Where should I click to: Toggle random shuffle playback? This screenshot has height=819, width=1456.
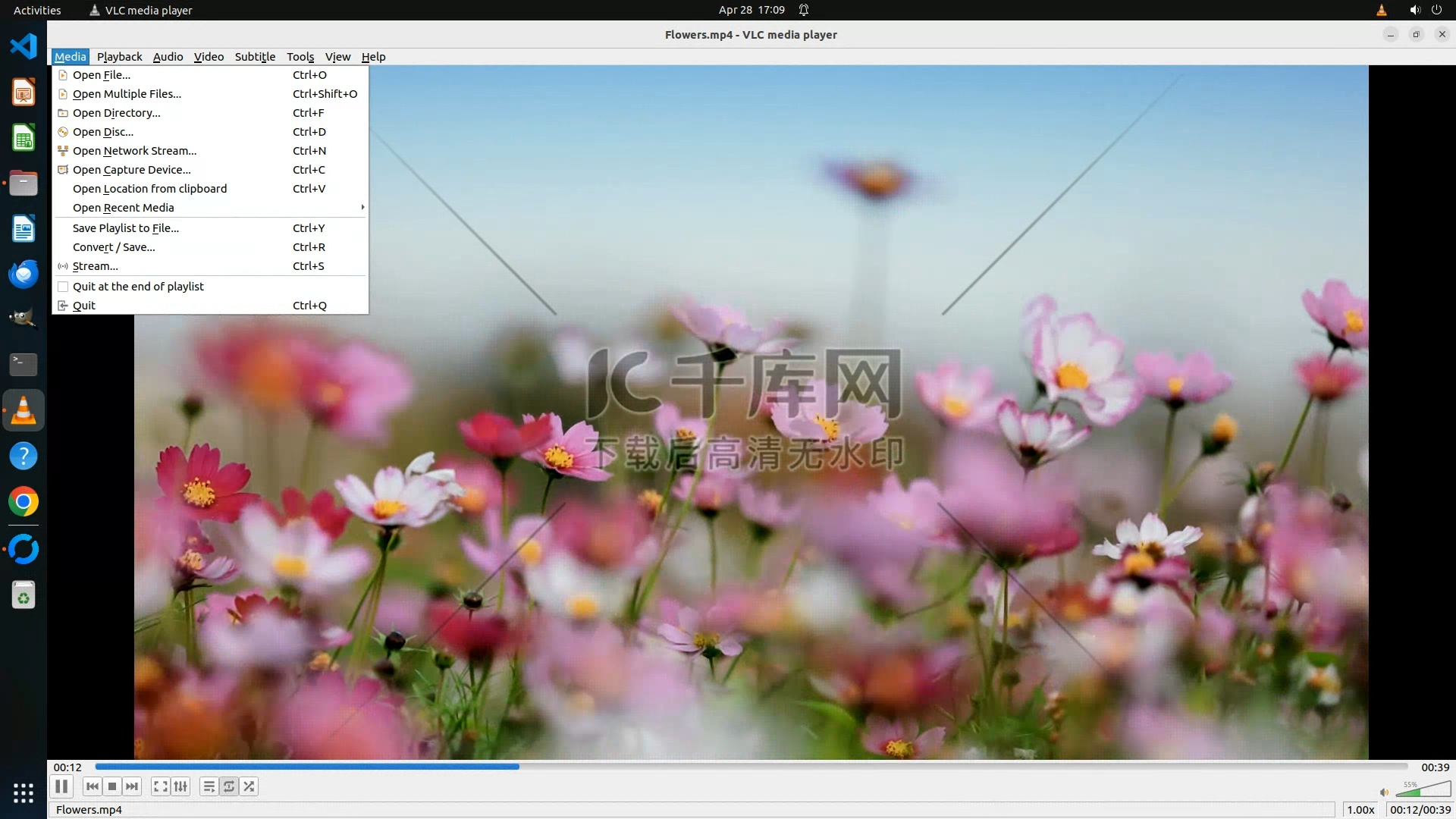[x=249, y=786]
